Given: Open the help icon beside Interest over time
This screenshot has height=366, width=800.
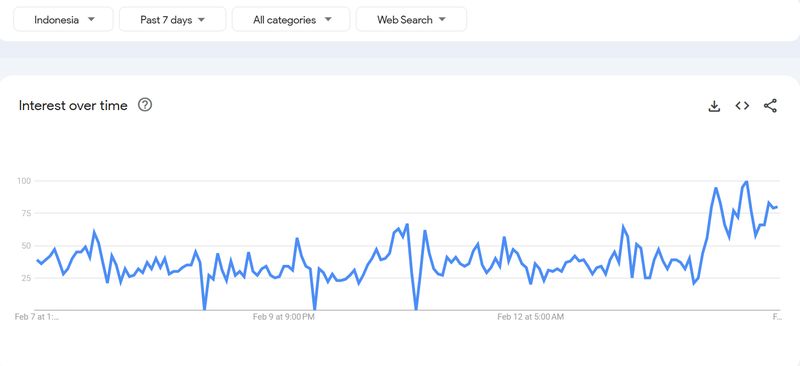Looking at the screenshot, I should [145, 105].
